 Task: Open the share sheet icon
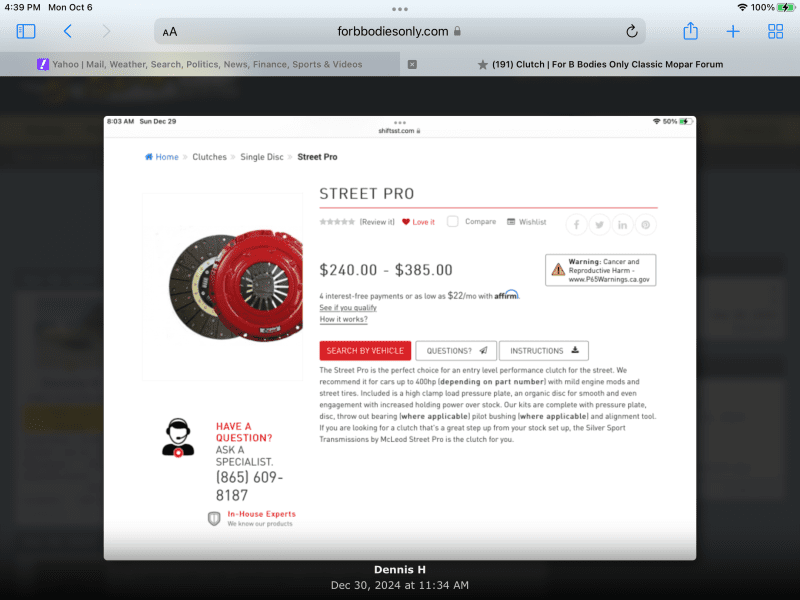pyautogui.click(x=690, y=31)
